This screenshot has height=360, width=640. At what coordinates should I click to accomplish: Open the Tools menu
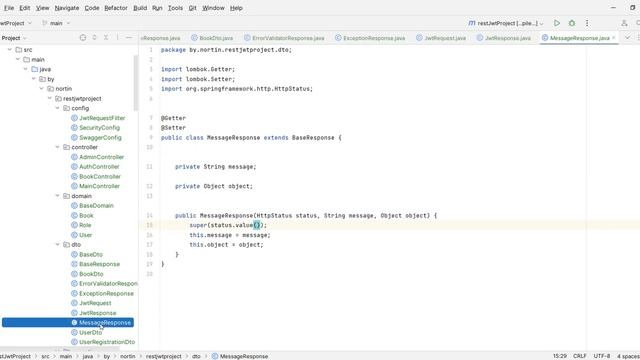pyautogui.click(x=176, y=8)
